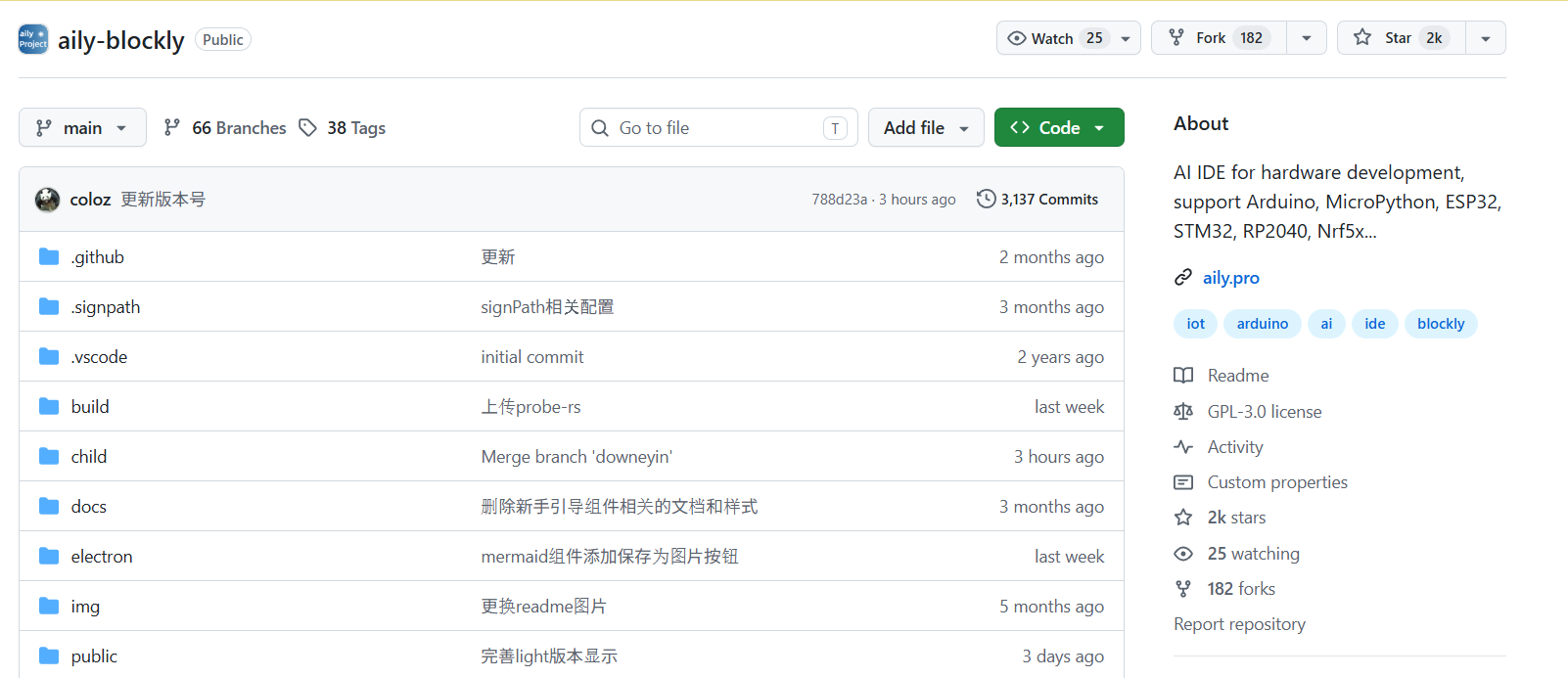Open the main branch selector dropdown
Viewport: 1568px width, 678px height.
click(x=82, y=127)
